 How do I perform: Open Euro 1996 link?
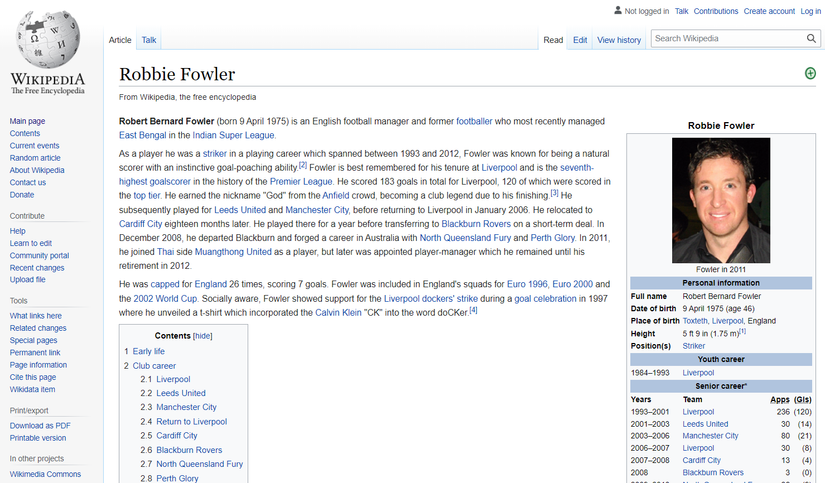[x=527, y=284]
